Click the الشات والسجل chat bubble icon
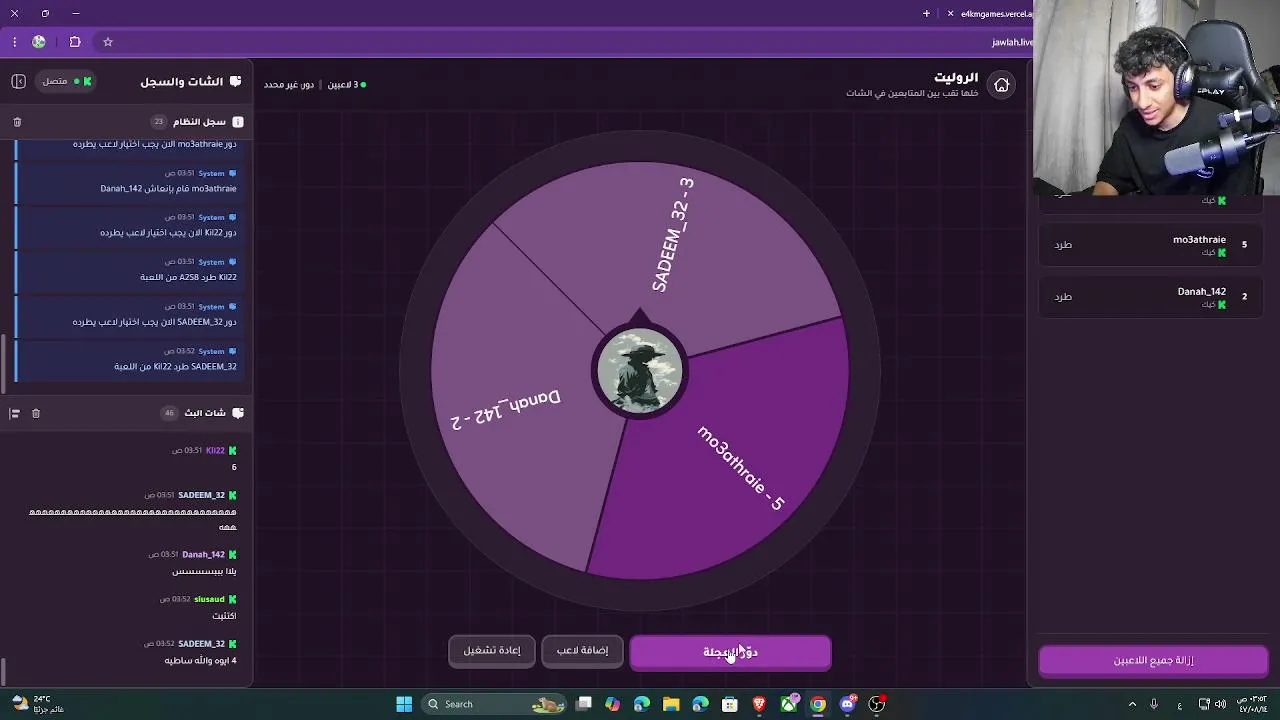 [235, 81]
